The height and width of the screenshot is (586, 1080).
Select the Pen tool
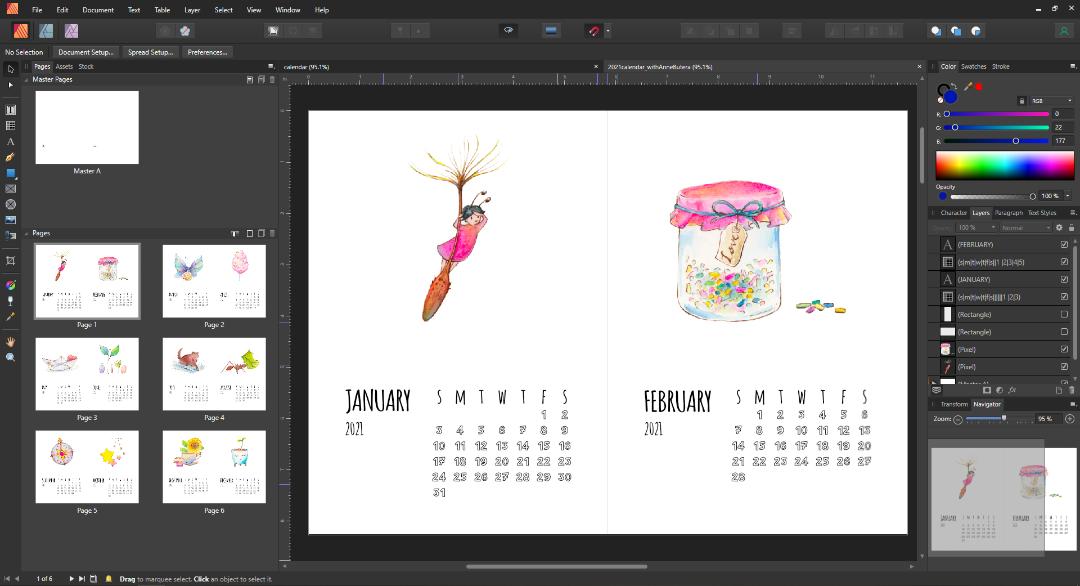pos(10,157)
